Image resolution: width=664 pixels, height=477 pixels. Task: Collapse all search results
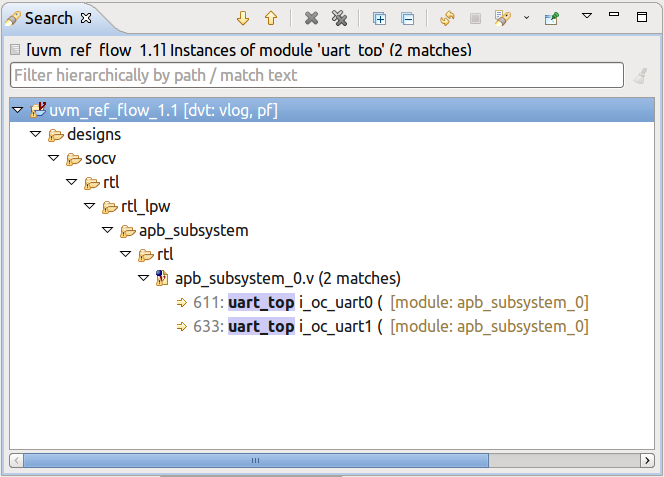pos(407,19)
